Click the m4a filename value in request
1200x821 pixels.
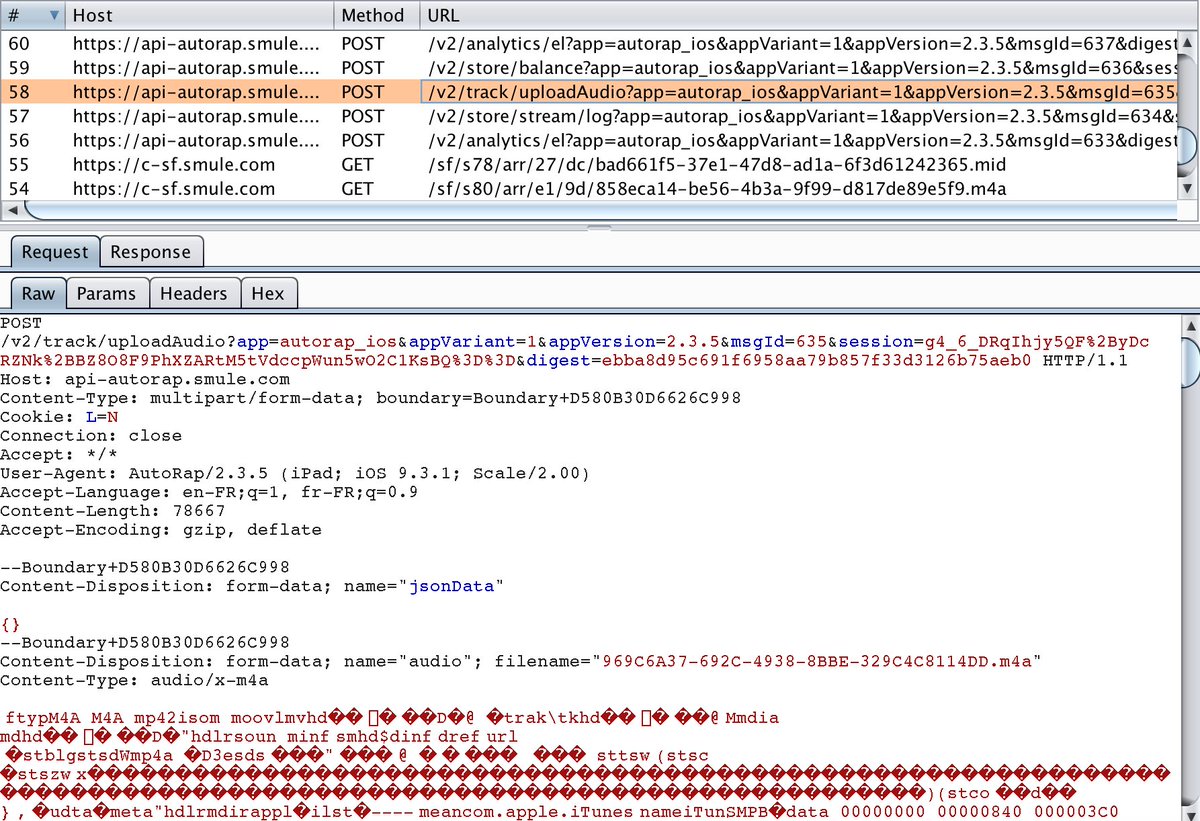tap(817, 662)
